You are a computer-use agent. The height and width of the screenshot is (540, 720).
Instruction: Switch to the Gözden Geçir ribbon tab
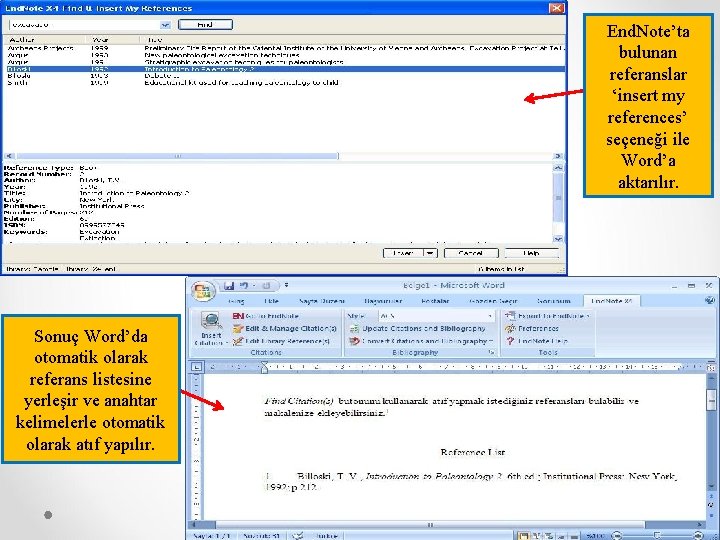click(x=493, y=301)
